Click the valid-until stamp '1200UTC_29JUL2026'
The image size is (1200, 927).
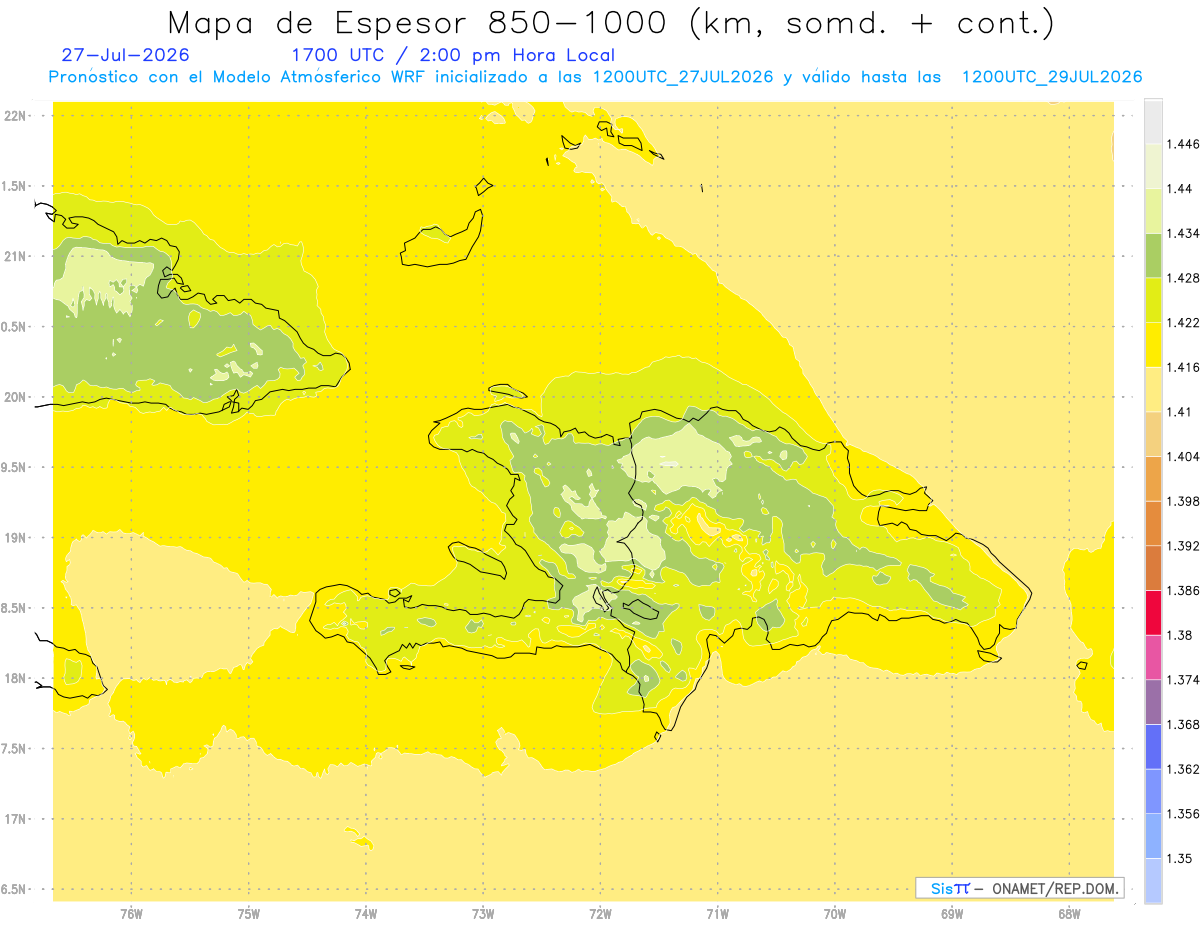pos(1052,77)
